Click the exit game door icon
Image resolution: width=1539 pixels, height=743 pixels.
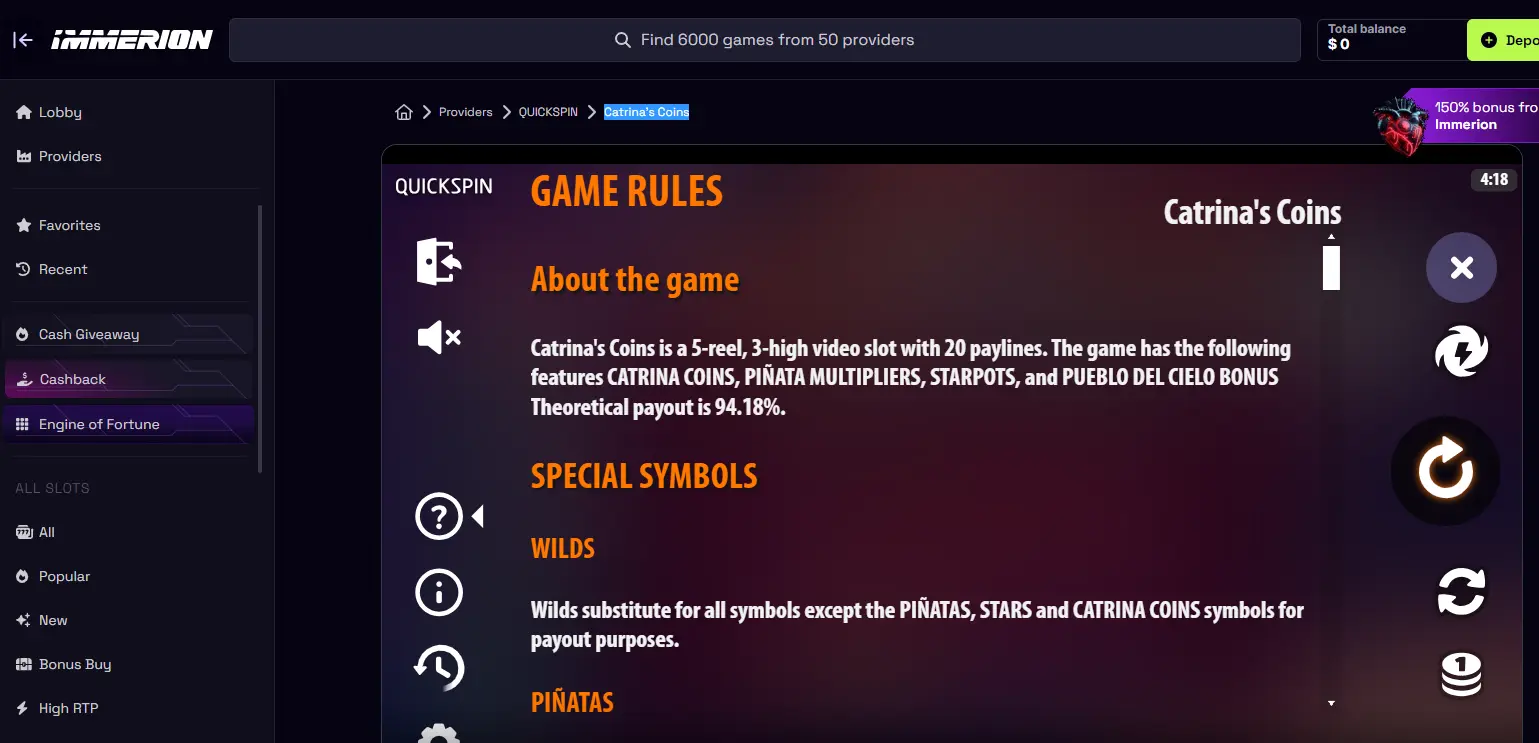439,262
